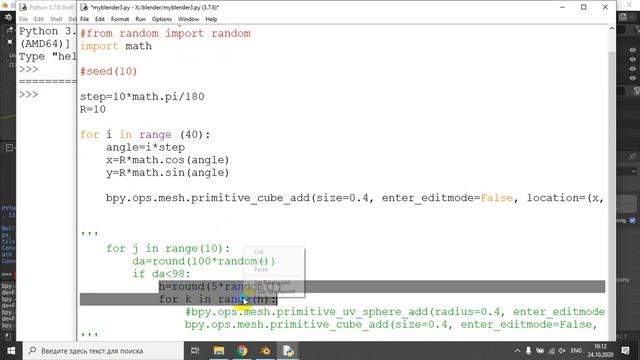Open Edit menu in Python Shell window
The height and width of the screenshot is (360, 640).
(39, 19)
